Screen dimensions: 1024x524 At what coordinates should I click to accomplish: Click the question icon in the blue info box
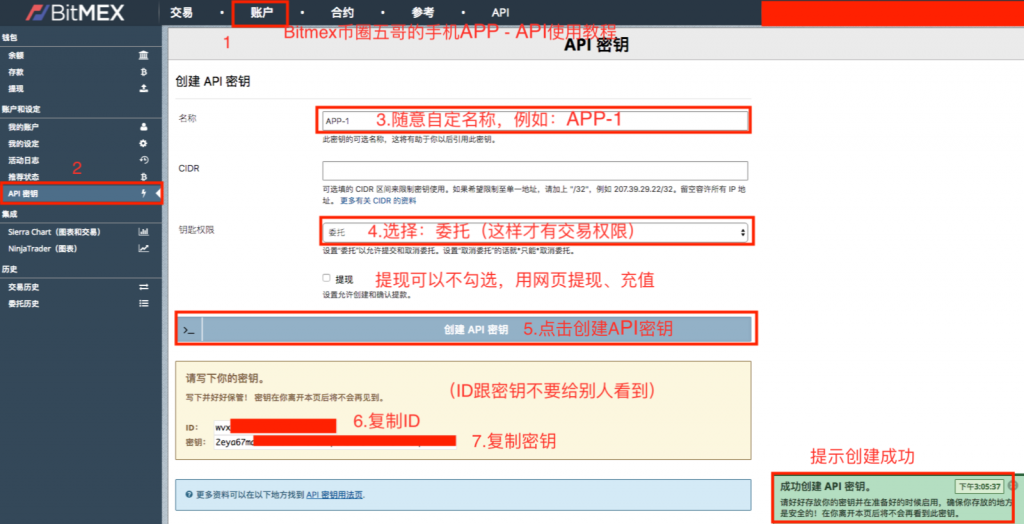pos(189,495)
